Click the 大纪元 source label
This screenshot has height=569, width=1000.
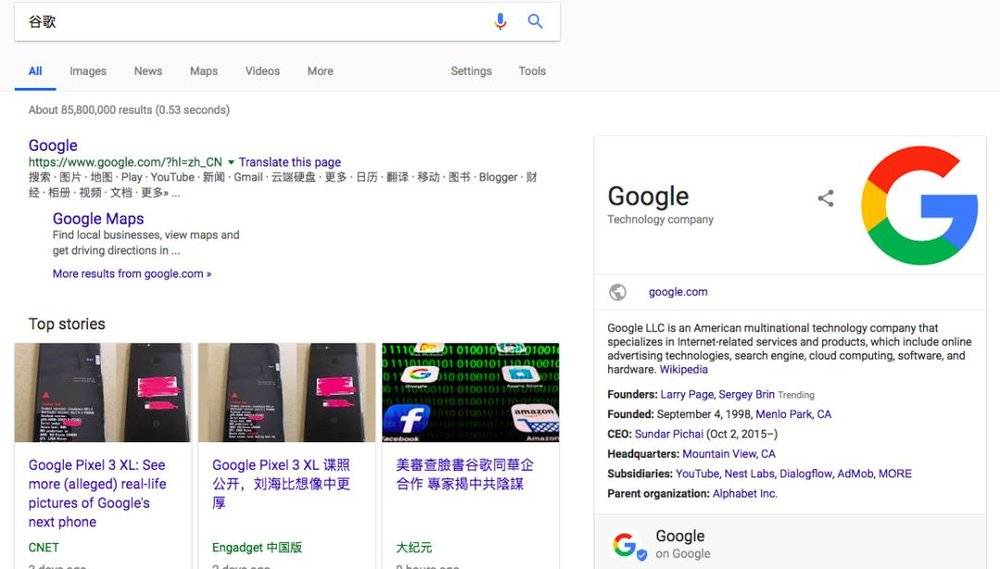(414, 547)
